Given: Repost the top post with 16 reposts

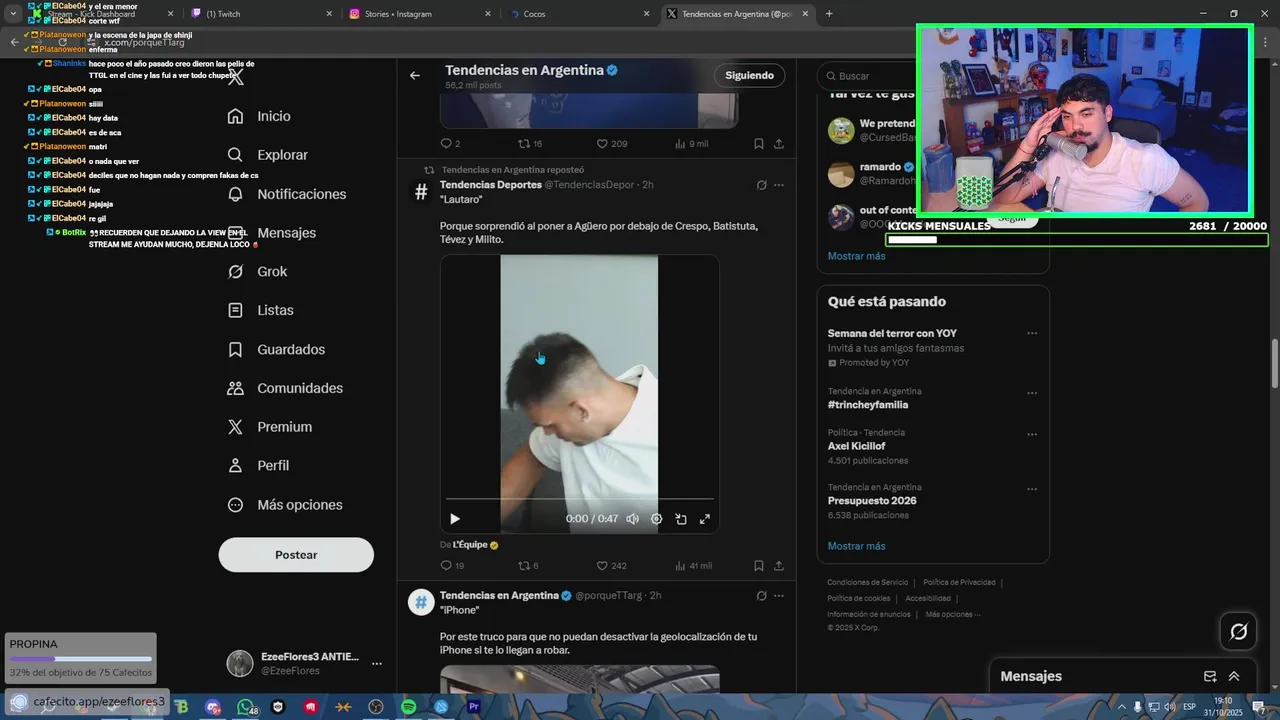Looking at the screenshot, I should tap(529, 144).
